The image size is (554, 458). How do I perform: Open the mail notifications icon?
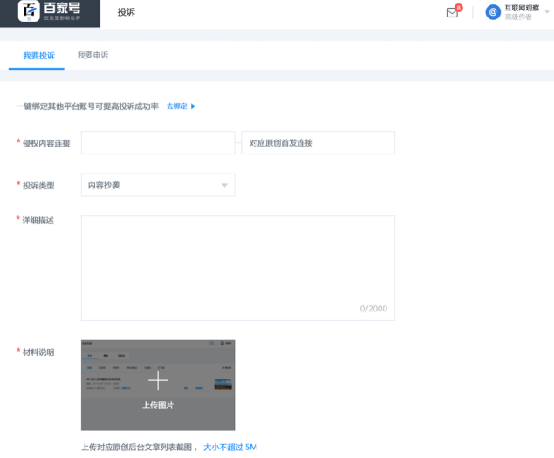point(452,13)
